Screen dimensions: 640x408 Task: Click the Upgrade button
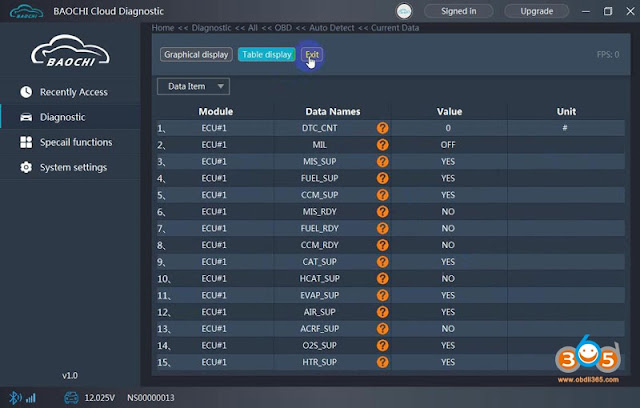tap(537, 11)
